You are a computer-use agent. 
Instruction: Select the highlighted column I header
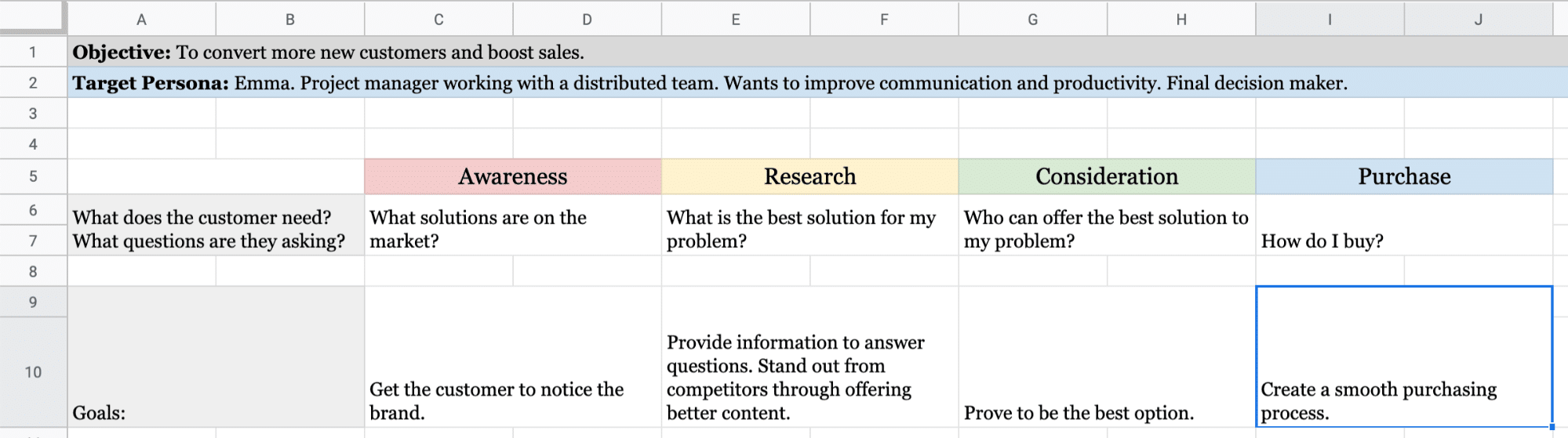pos(1330,20)
